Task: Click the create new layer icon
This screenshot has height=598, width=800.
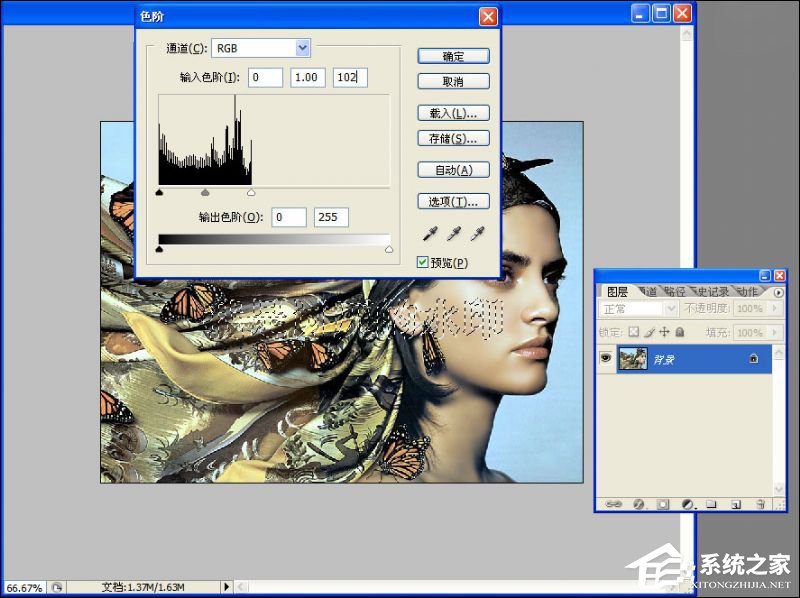Action: coord(735,504)
